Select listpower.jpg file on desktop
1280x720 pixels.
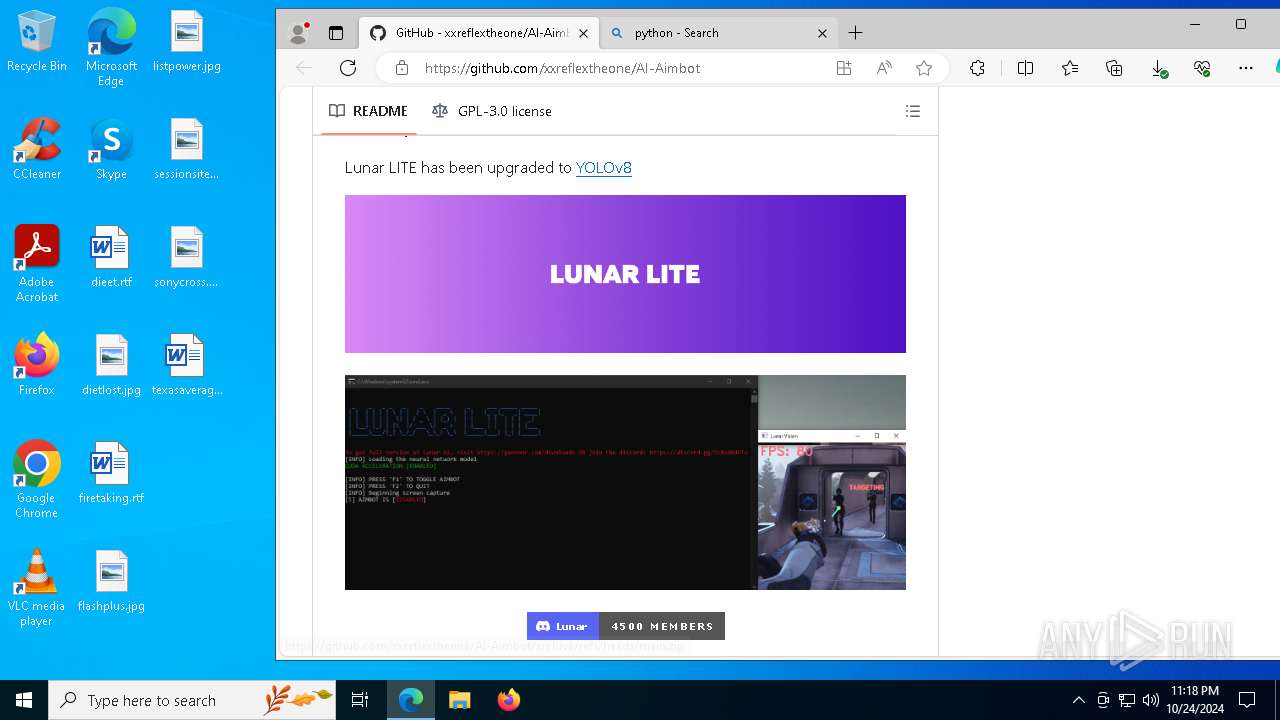tap(187, 42)
